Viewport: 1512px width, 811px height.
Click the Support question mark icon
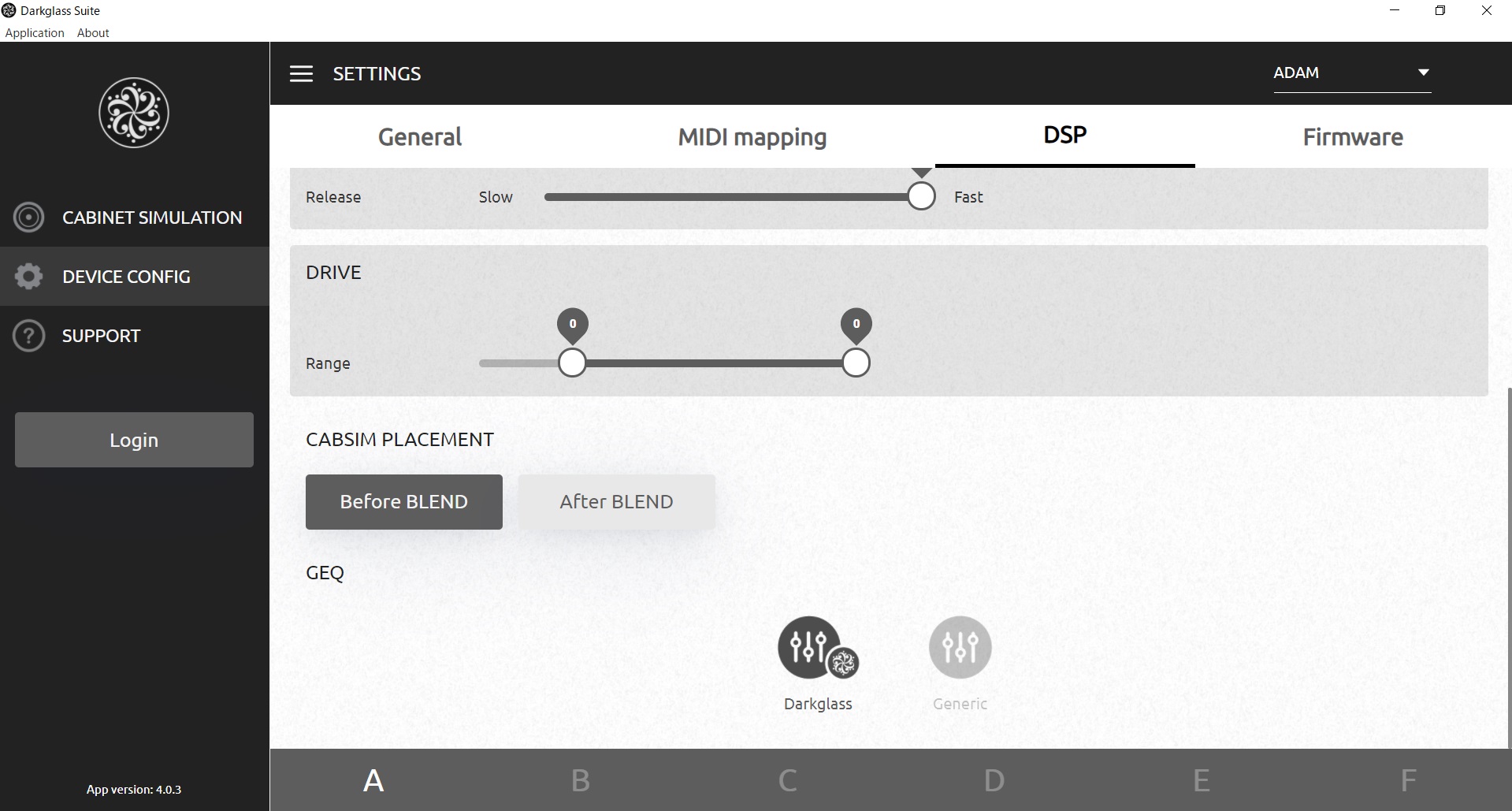click(x=29, y=336)
